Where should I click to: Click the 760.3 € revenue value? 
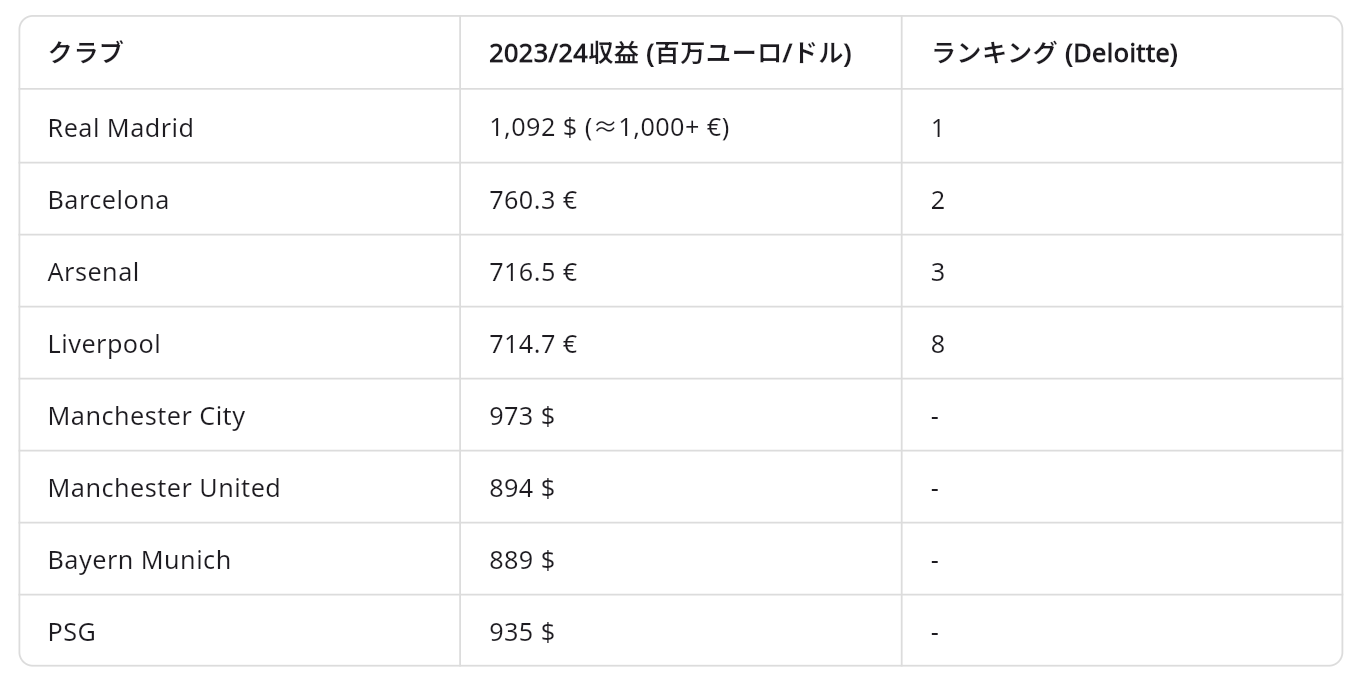click(x=533, y=200)
